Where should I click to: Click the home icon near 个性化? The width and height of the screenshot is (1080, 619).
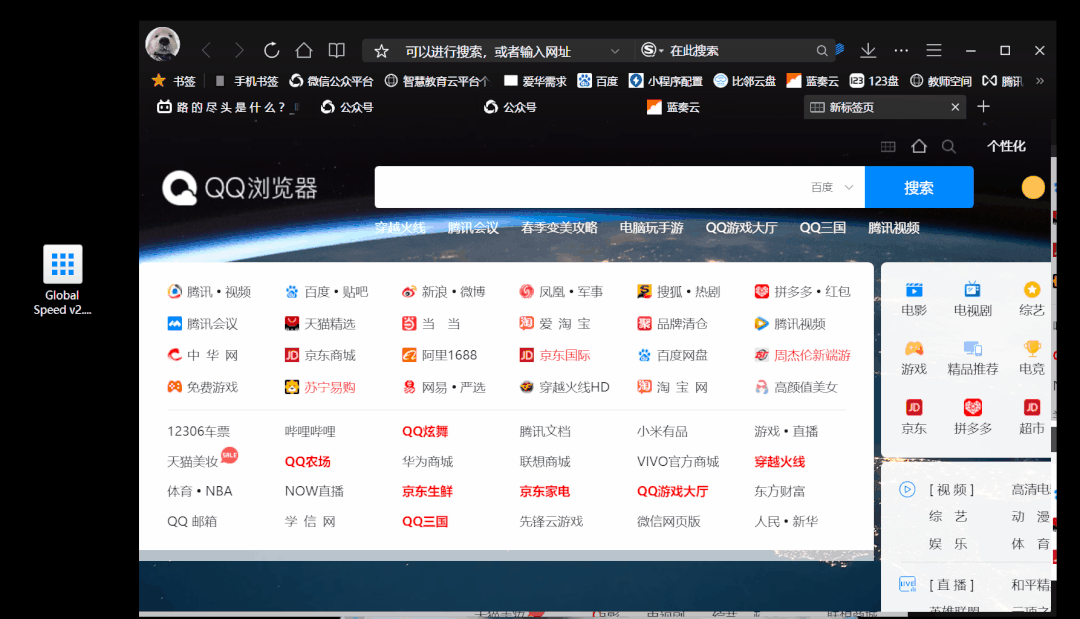point(919,146)
